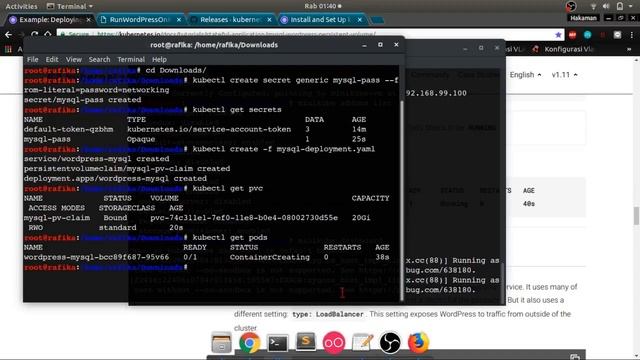Open the terminal Help menu
This screenshot has height=360, width=640.
click(x=159, y=60)
